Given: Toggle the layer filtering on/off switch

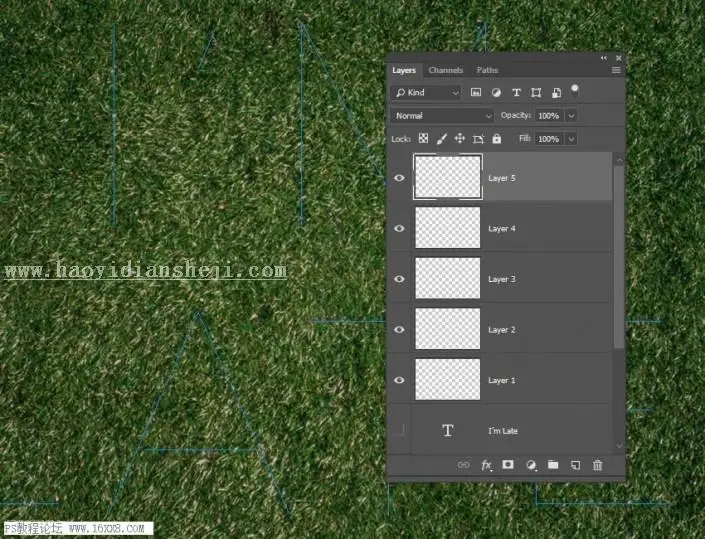Looking at the screenshot, I should [x=575, y=90].
